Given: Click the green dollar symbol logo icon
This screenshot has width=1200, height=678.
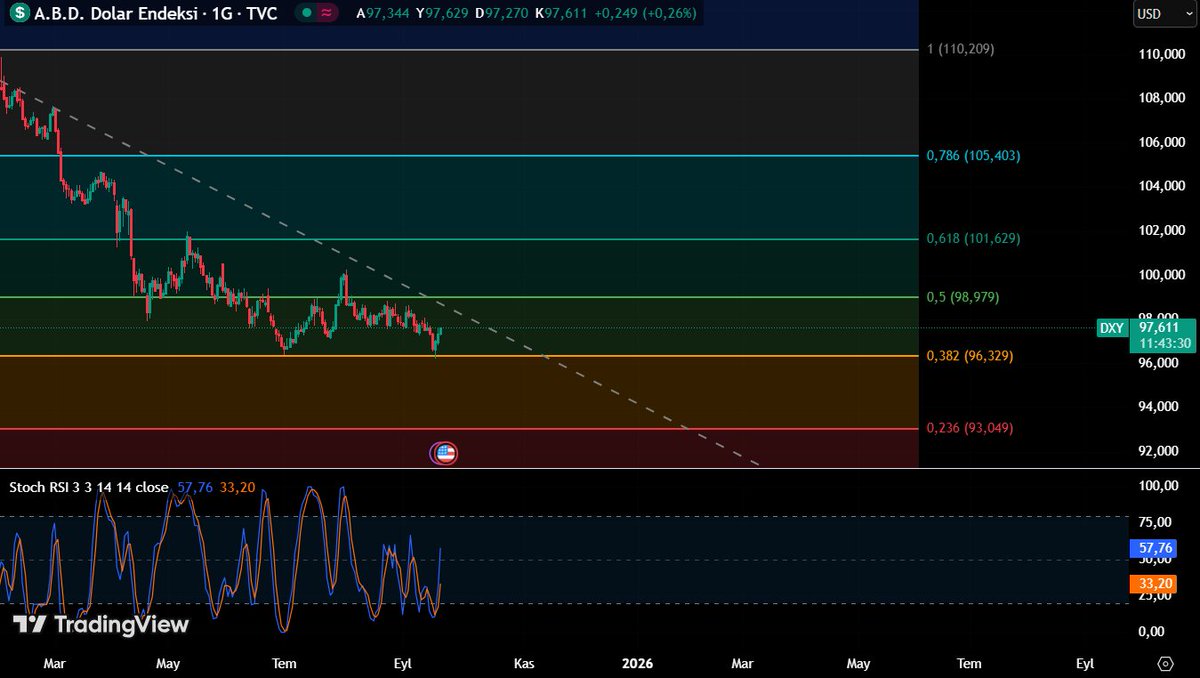Looking at the screenshot, I should click(x=20, y=15).
